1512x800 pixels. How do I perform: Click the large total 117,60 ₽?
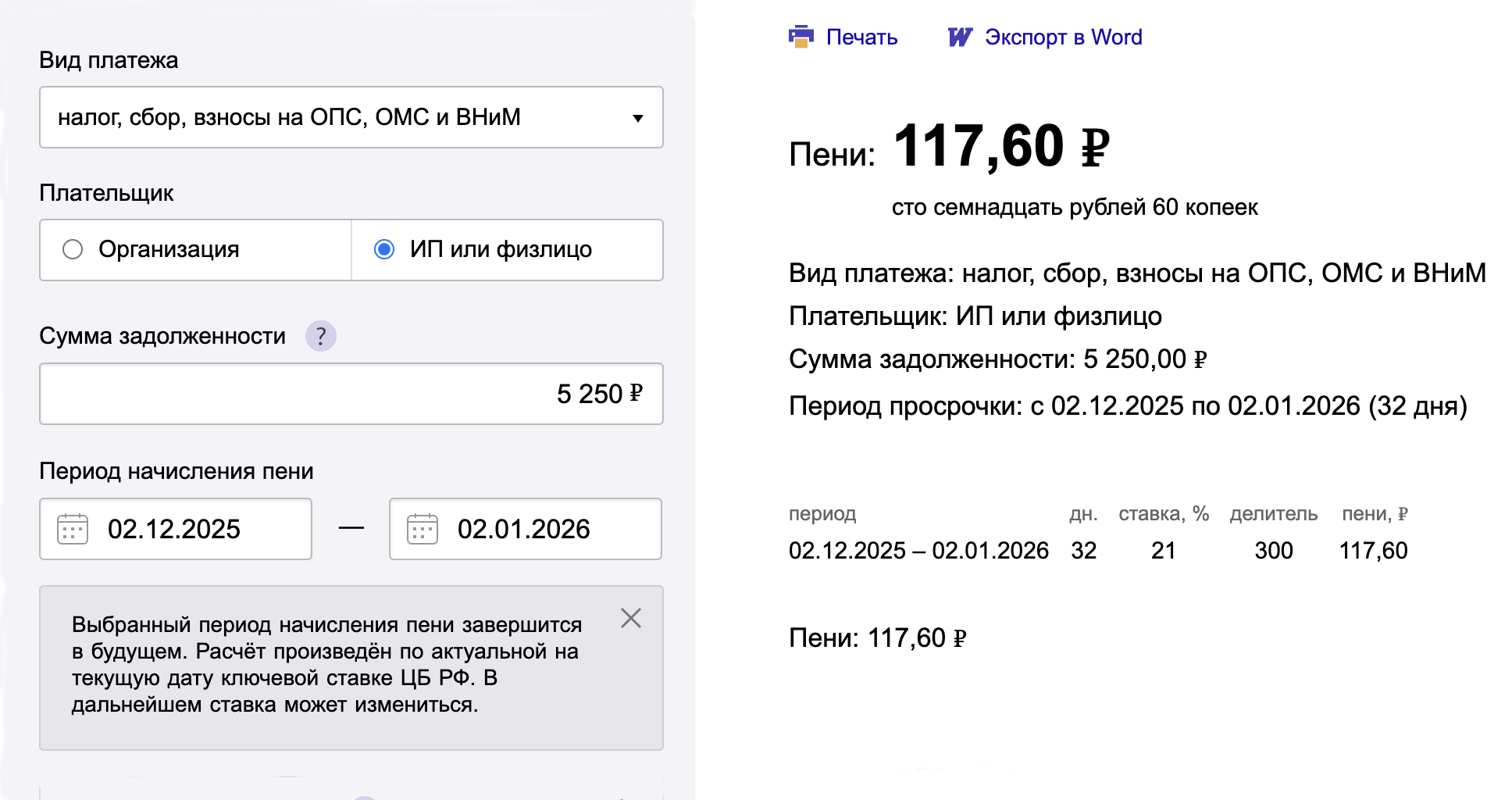coord(1001,147)
